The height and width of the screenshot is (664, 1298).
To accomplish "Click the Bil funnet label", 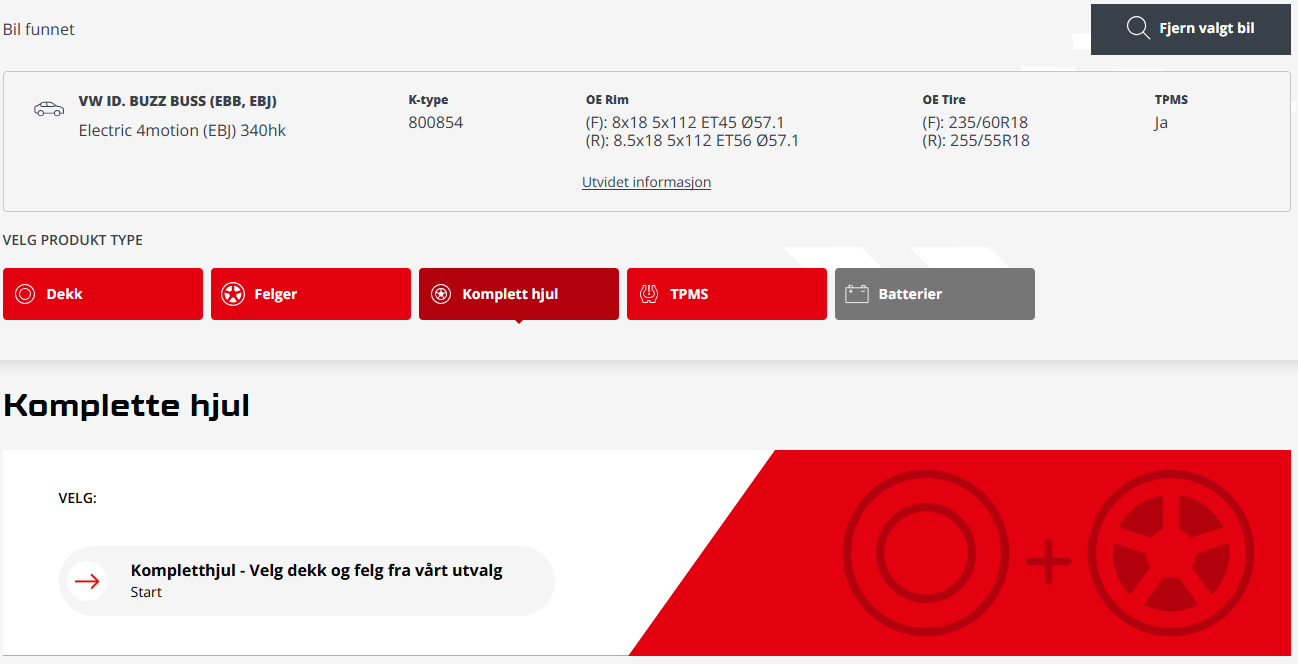I will point(39,29).
